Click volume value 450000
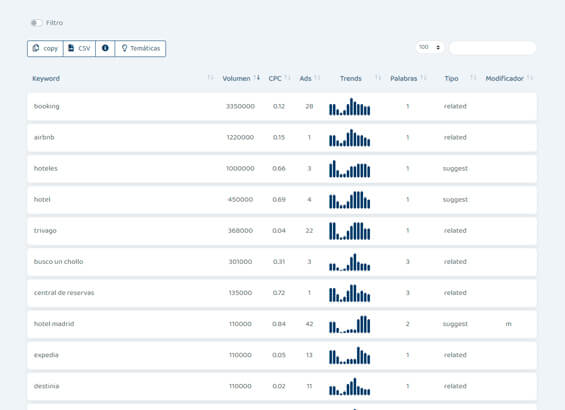Screen dimensions: 565x410 [x=240, y=199]
